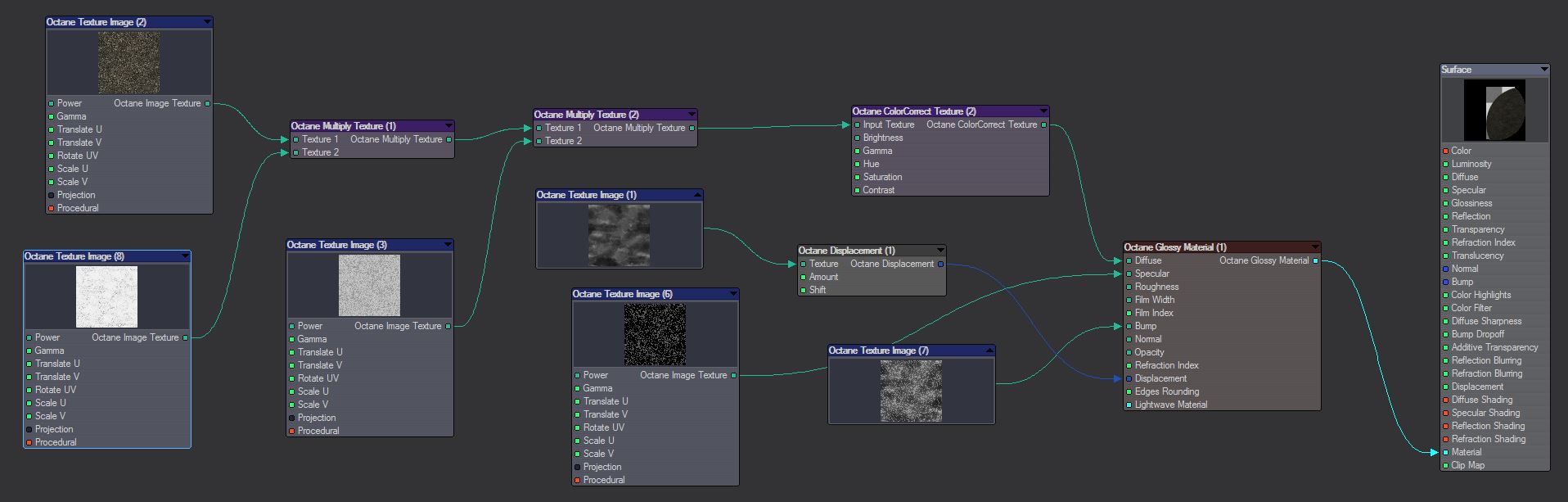Click the Octane Glossy Material output socket

point(1315,260)
